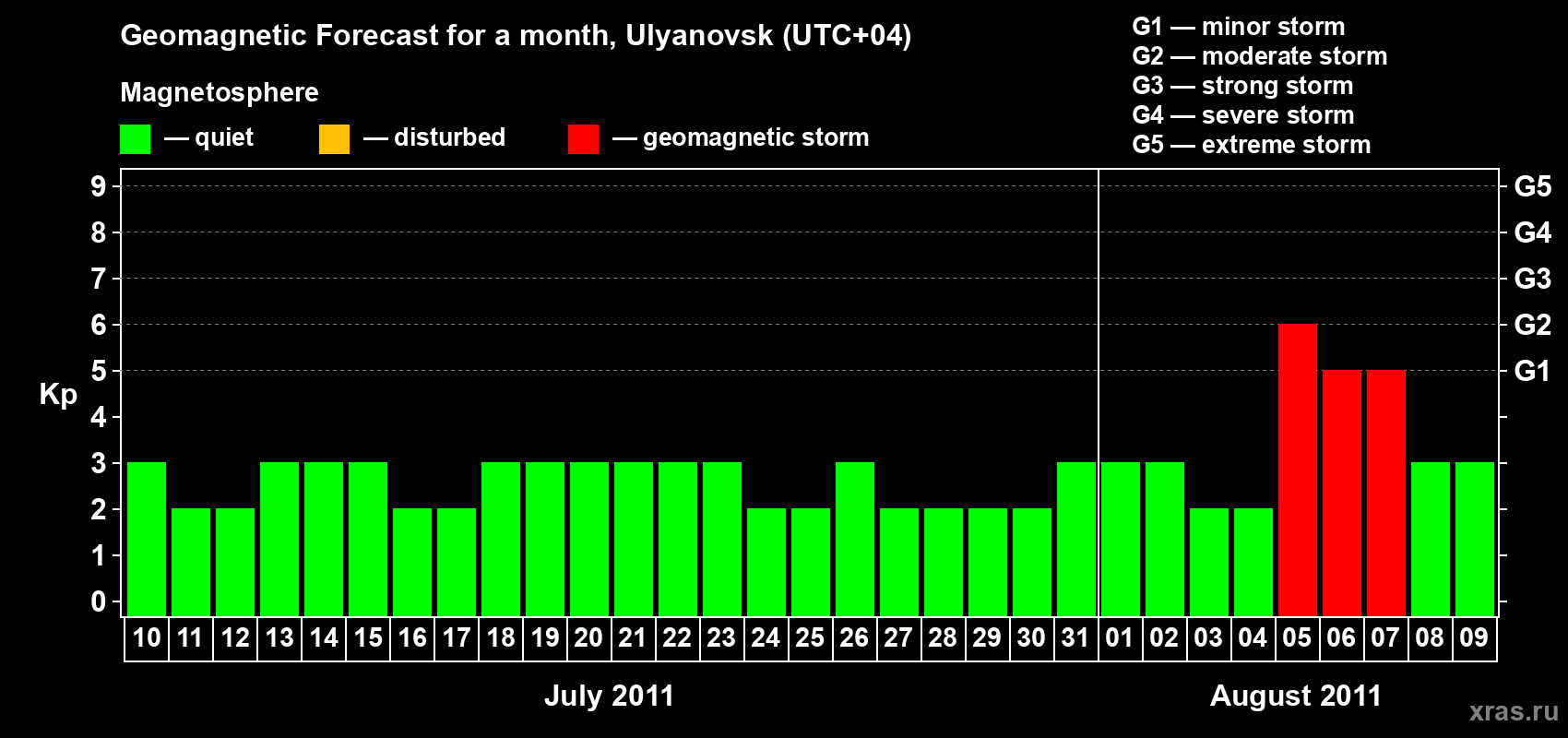Click the green bar for August 09

pos(1475,539)
